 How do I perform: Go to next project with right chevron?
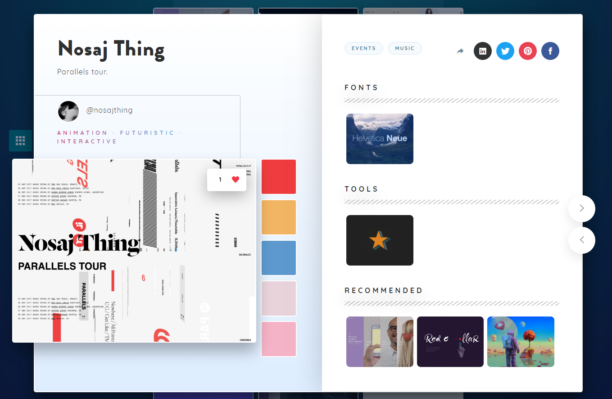[x=582, y=208]
